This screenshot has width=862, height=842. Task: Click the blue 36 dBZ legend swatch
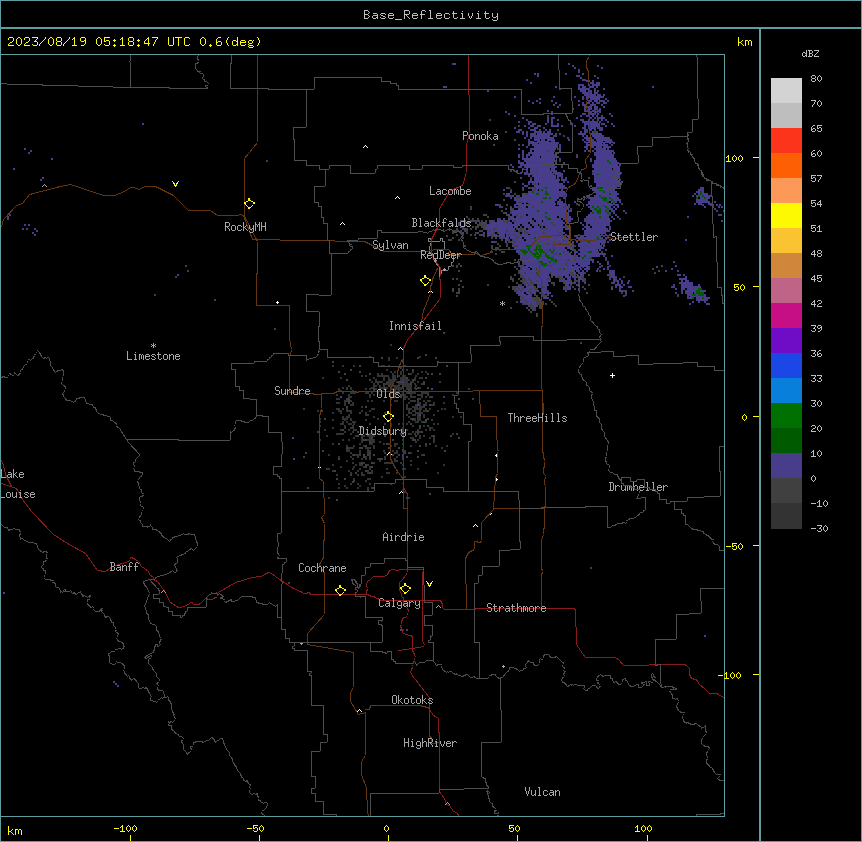[786, 365]
